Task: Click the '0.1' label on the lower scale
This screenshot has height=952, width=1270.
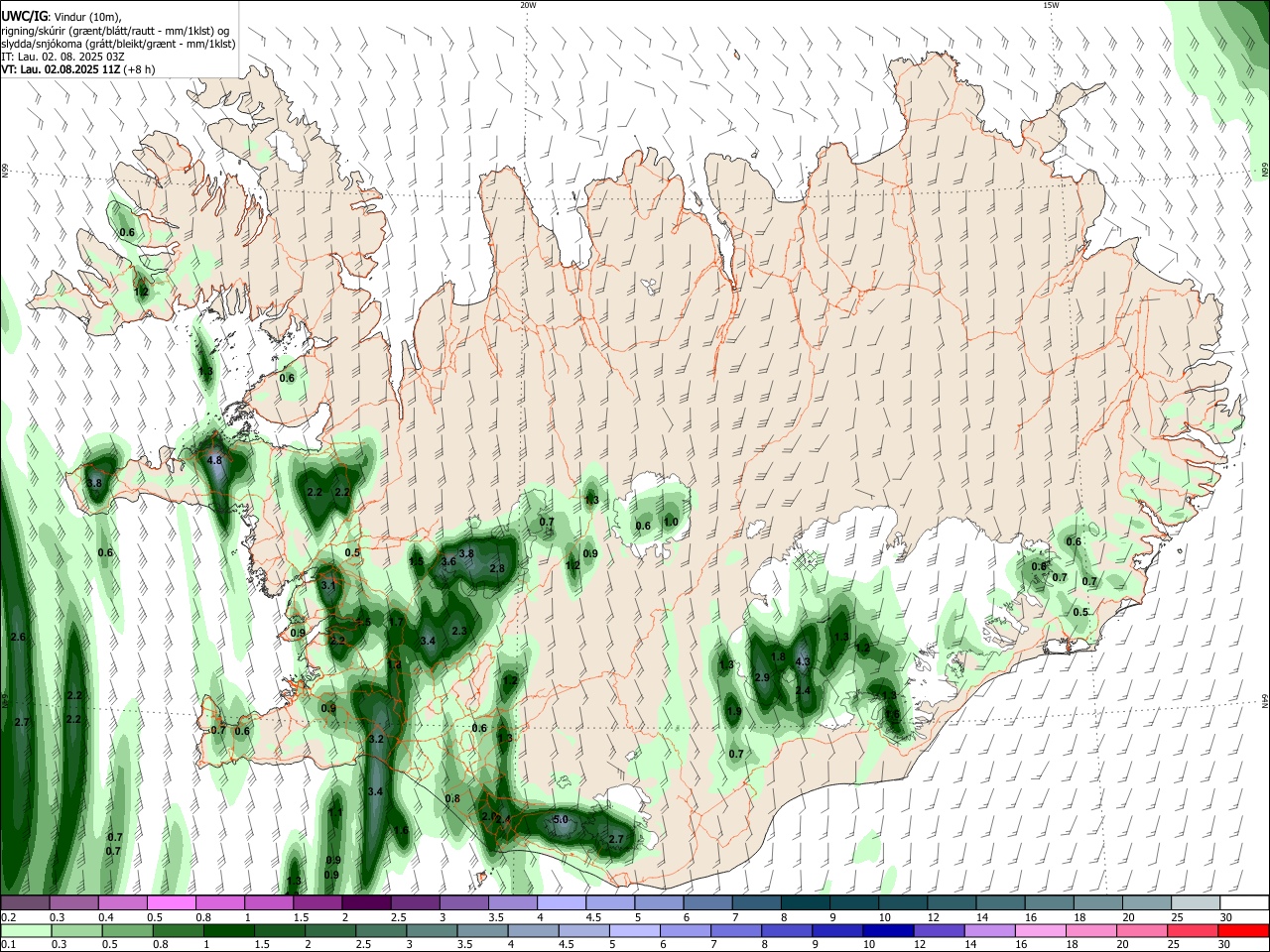Action: coord(9,945)
